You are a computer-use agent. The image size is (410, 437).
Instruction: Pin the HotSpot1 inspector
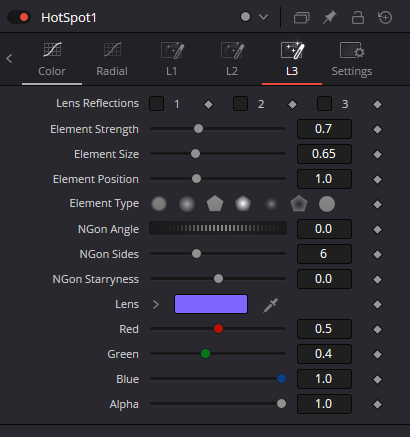point(329,17)
